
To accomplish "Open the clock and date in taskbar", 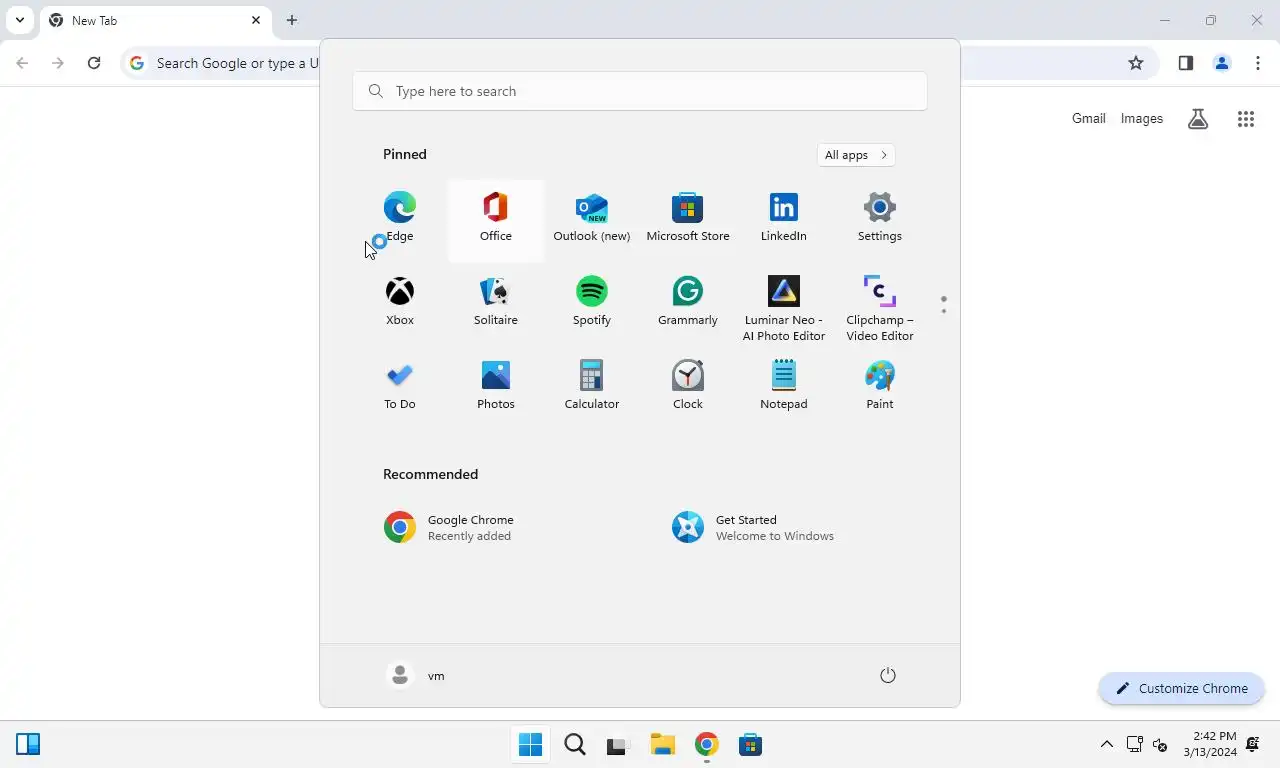I will point(1210,744).
